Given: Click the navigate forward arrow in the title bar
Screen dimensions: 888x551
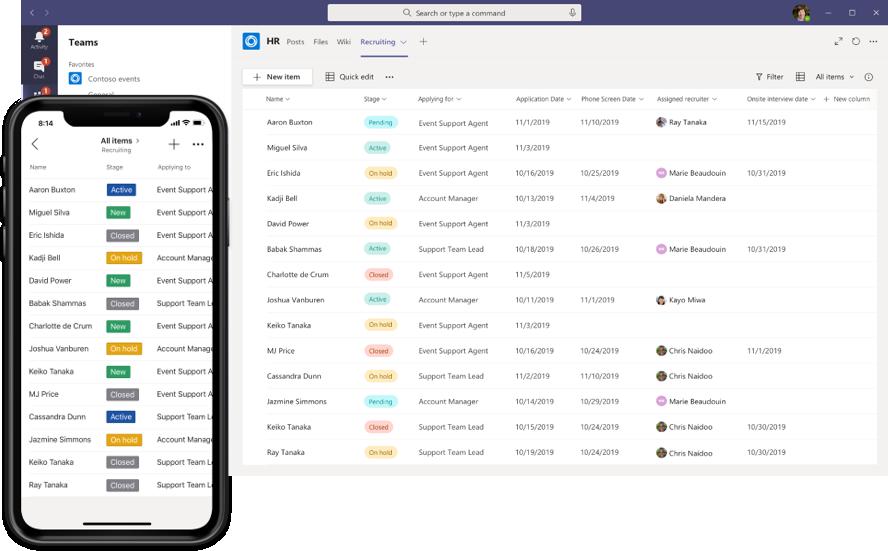Looking at the screenshot, I should click(x=46, y=12).
